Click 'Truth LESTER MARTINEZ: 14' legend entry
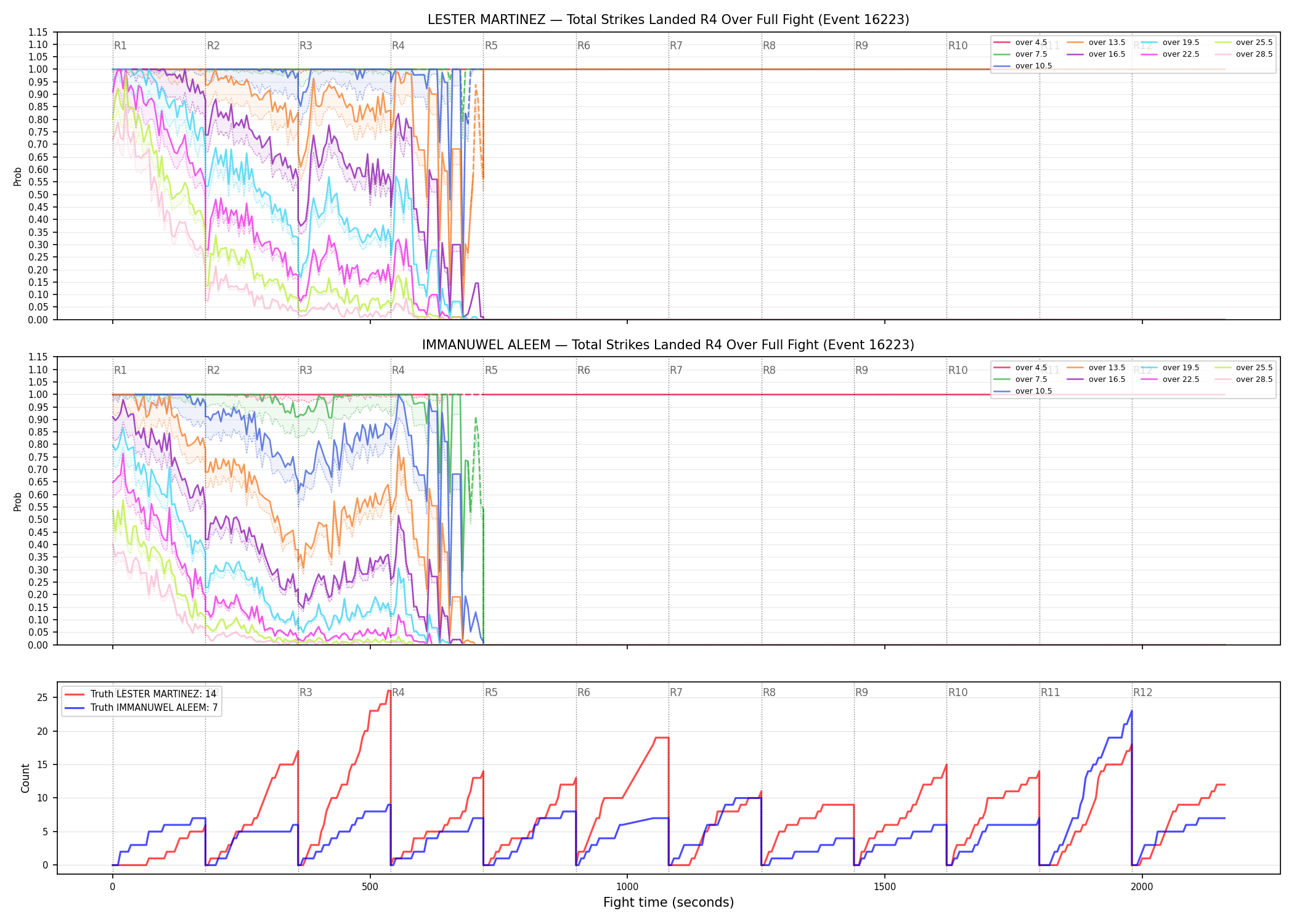The image size is (1294, 924). 140,694
